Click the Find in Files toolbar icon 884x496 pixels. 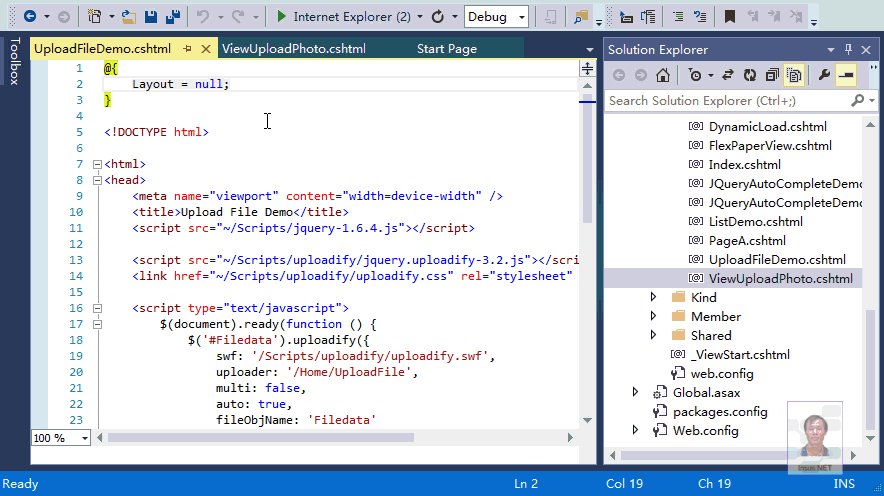pos(580,17)
